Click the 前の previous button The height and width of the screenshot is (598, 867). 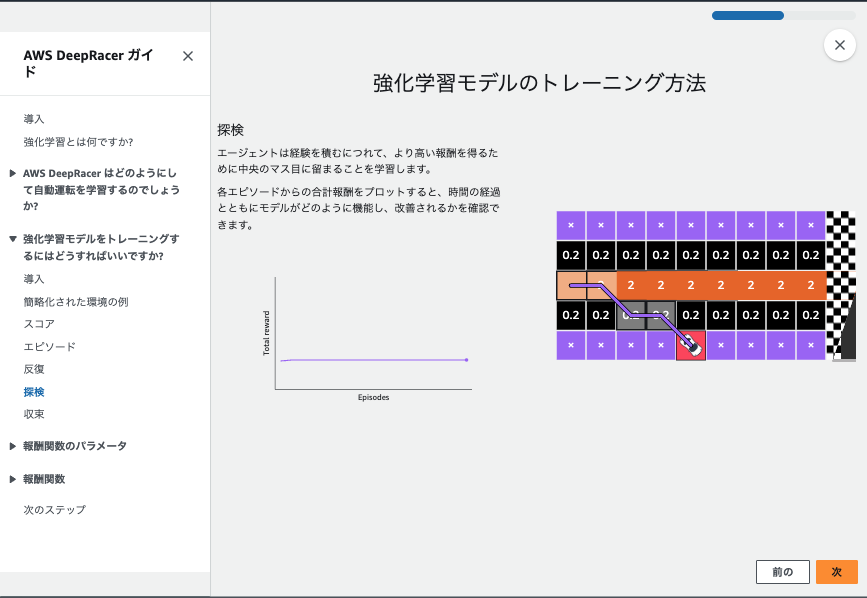(x=782, y=571)
